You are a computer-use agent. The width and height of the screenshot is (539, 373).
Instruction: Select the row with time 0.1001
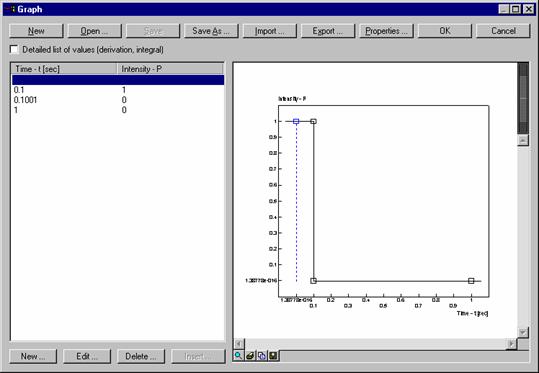[118, 100]
